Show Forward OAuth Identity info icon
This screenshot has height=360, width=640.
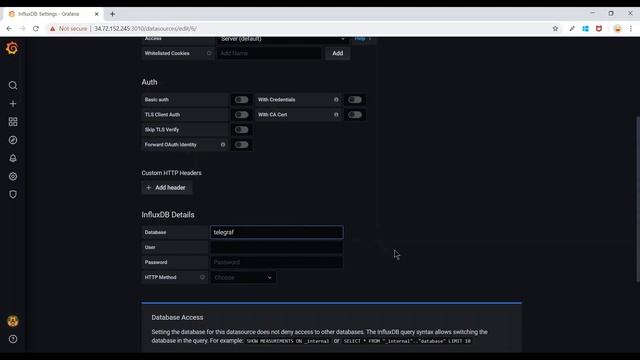223,144
